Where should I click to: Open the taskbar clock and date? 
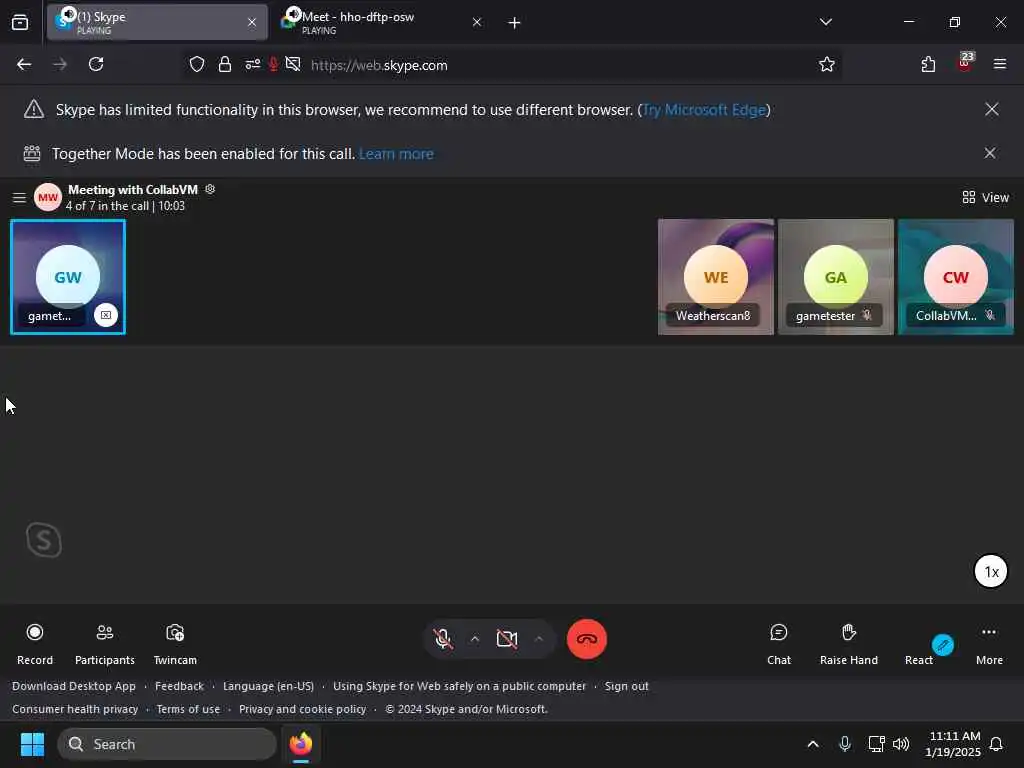click(x=953, y=744)
